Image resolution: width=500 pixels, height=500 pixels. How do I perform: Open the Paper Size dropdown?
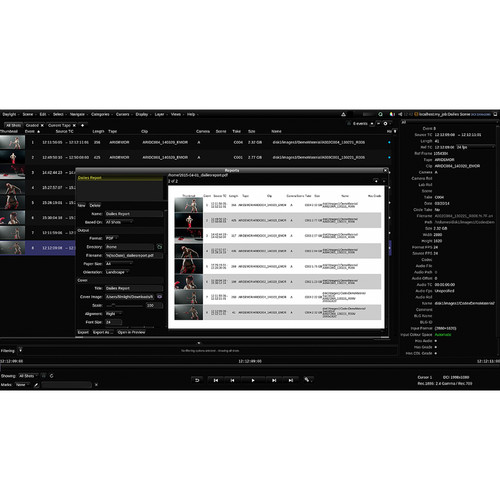click(119, 264)
